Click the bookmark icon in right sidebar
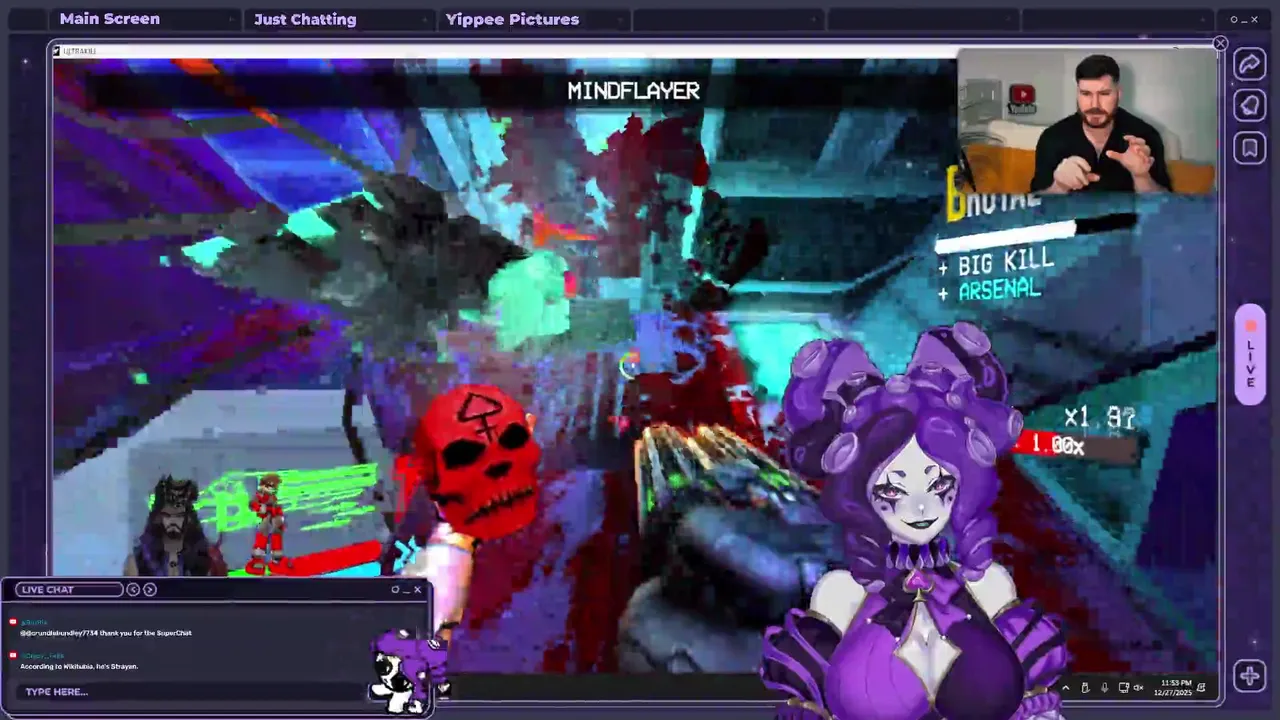Screen dimensions: 1280x720 (x=1249, y=148)
